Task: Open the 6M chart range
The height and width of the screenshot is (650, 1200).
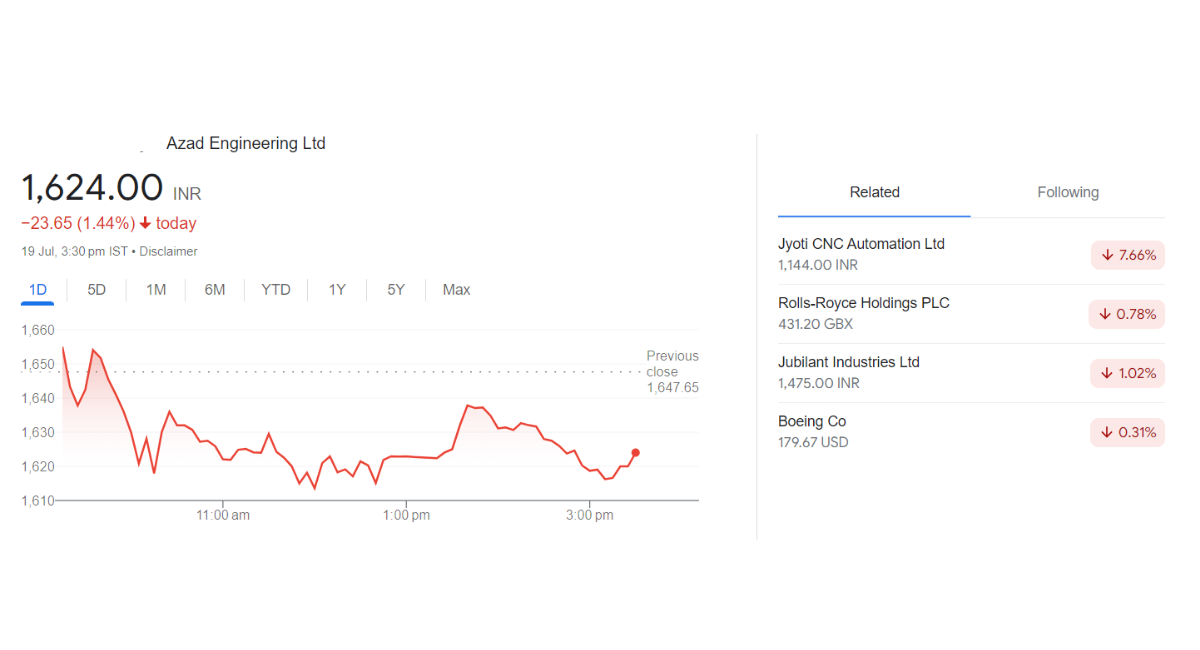Action: point(215,290)
